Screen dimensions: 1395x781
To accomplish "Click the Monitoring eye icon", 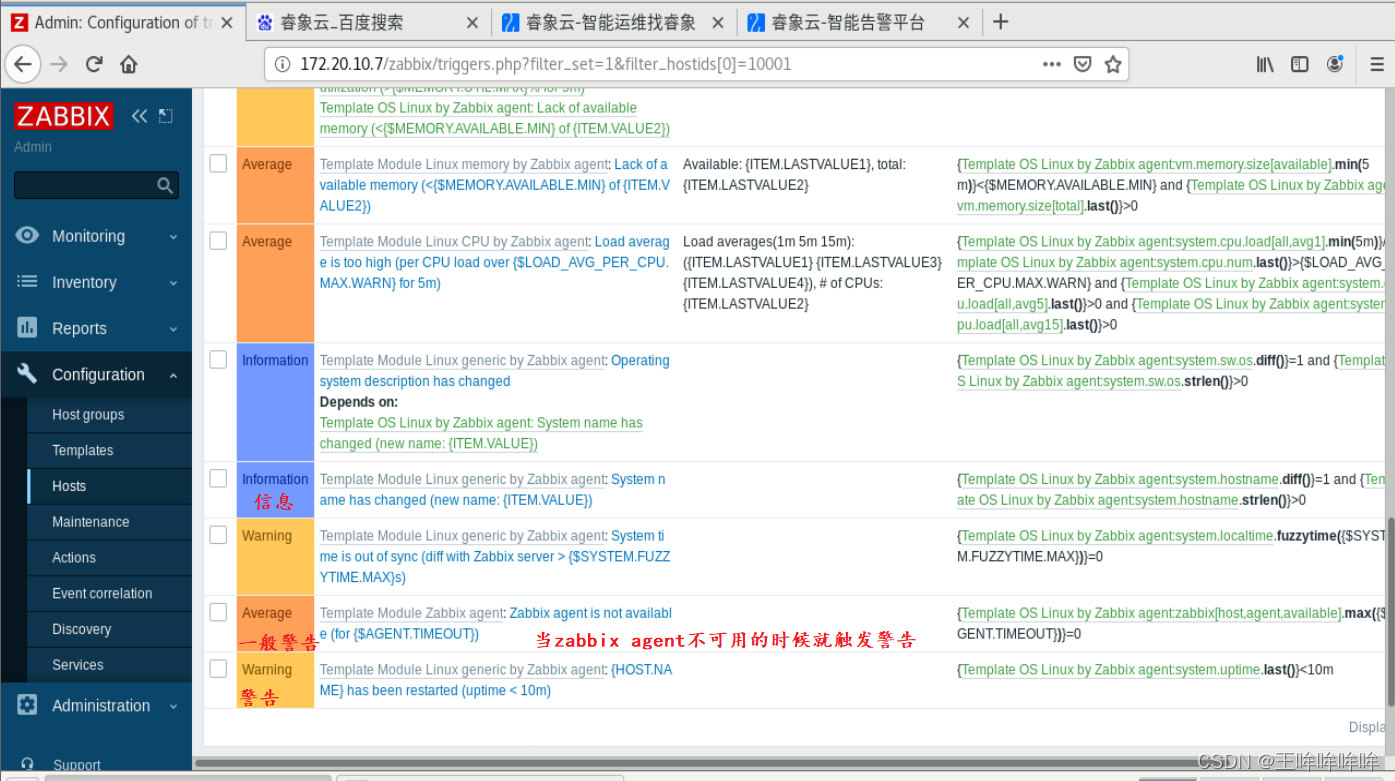I will (27, 236).
